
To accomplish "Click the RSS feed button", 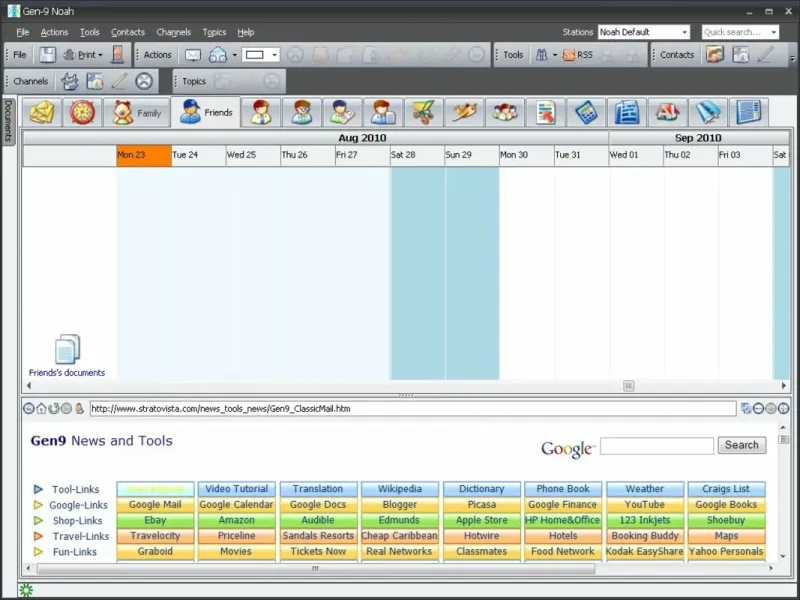I will [x=578, y=55].
